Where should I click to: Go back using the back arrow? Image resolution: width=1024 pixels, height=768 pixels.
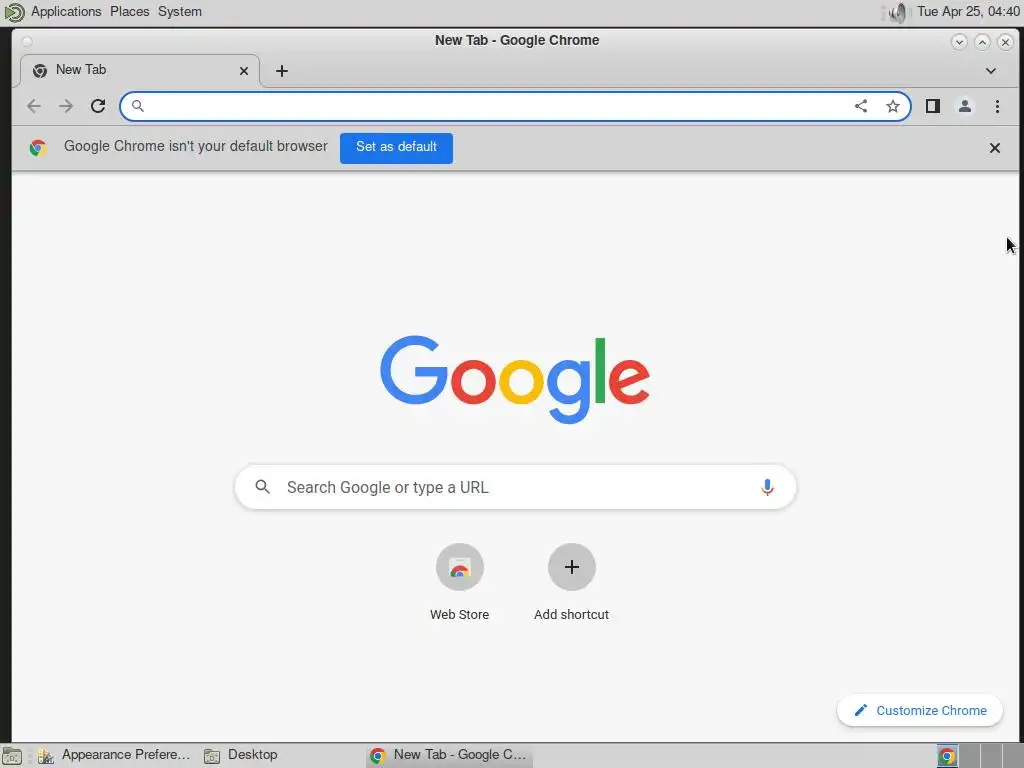34,106
